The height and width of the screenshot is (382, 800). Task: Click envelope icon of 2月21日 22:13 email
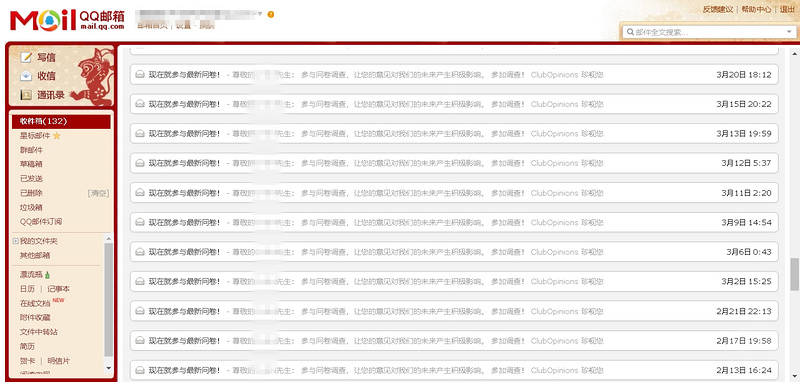[x=139, y=311]
